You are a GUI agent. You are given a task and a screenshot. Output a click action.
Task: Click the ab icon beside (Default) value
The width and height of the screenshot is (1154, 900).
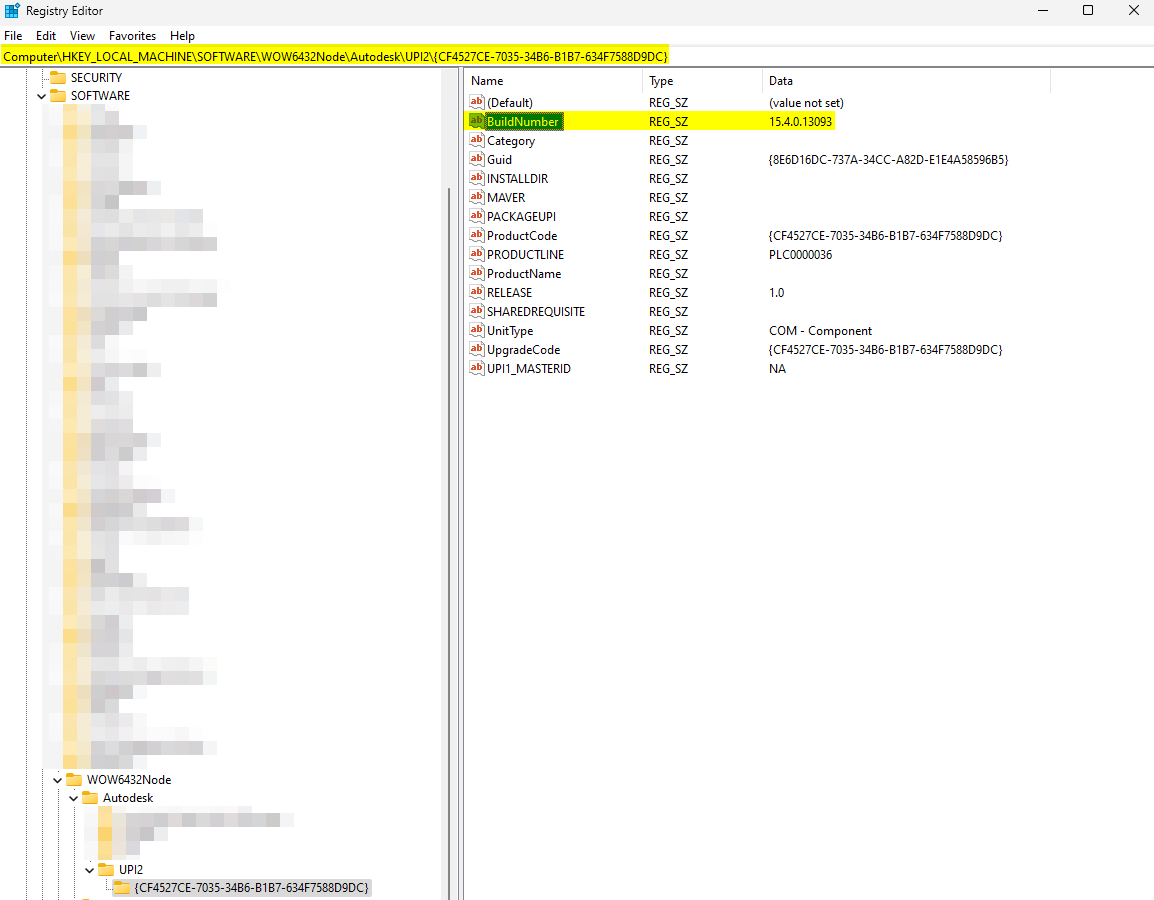click(476, 102)
